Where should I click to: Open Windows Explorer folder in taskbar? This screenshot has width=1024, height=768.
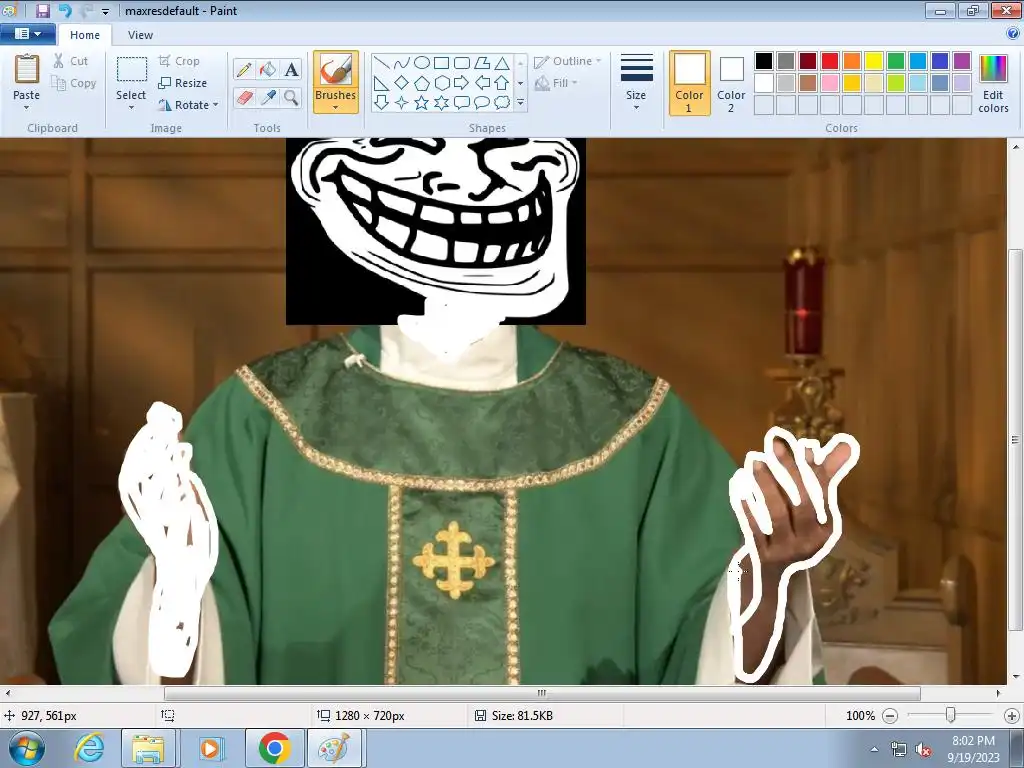click(x=149, y=748)
